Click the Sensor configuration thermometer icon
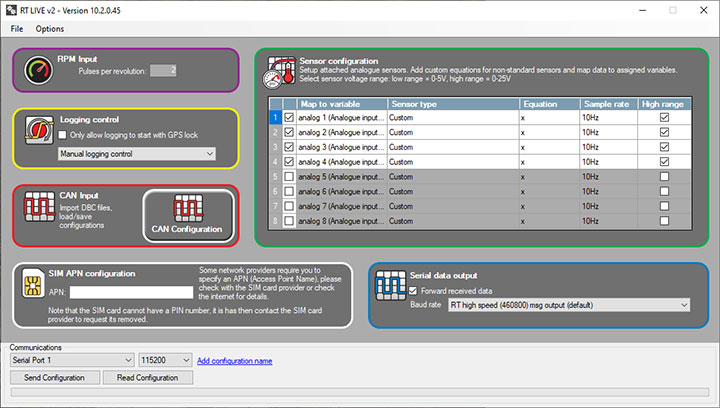 tap(276, 73)
